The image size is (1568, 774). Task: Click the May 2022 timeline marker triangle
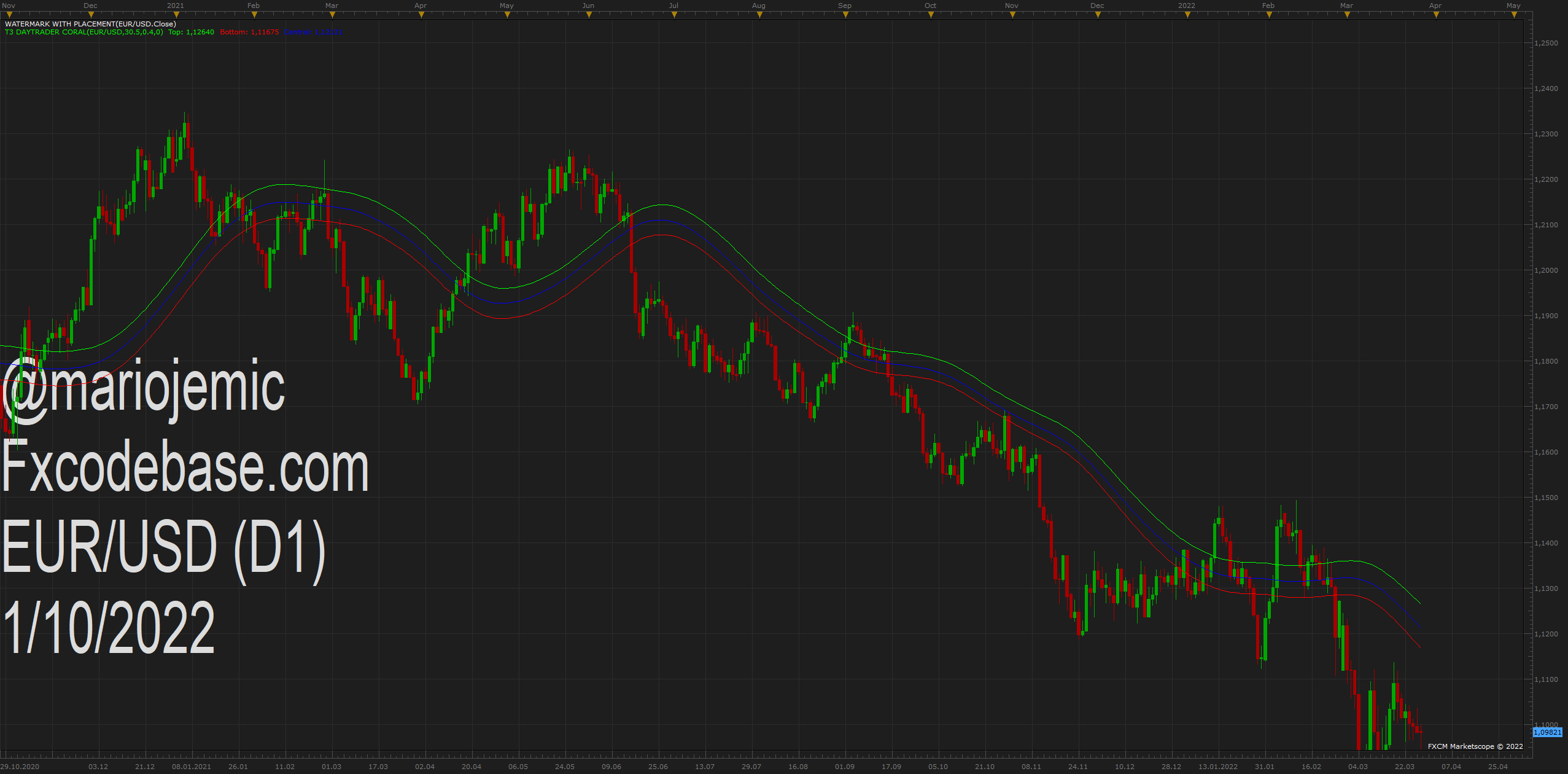click(1514, 15)
